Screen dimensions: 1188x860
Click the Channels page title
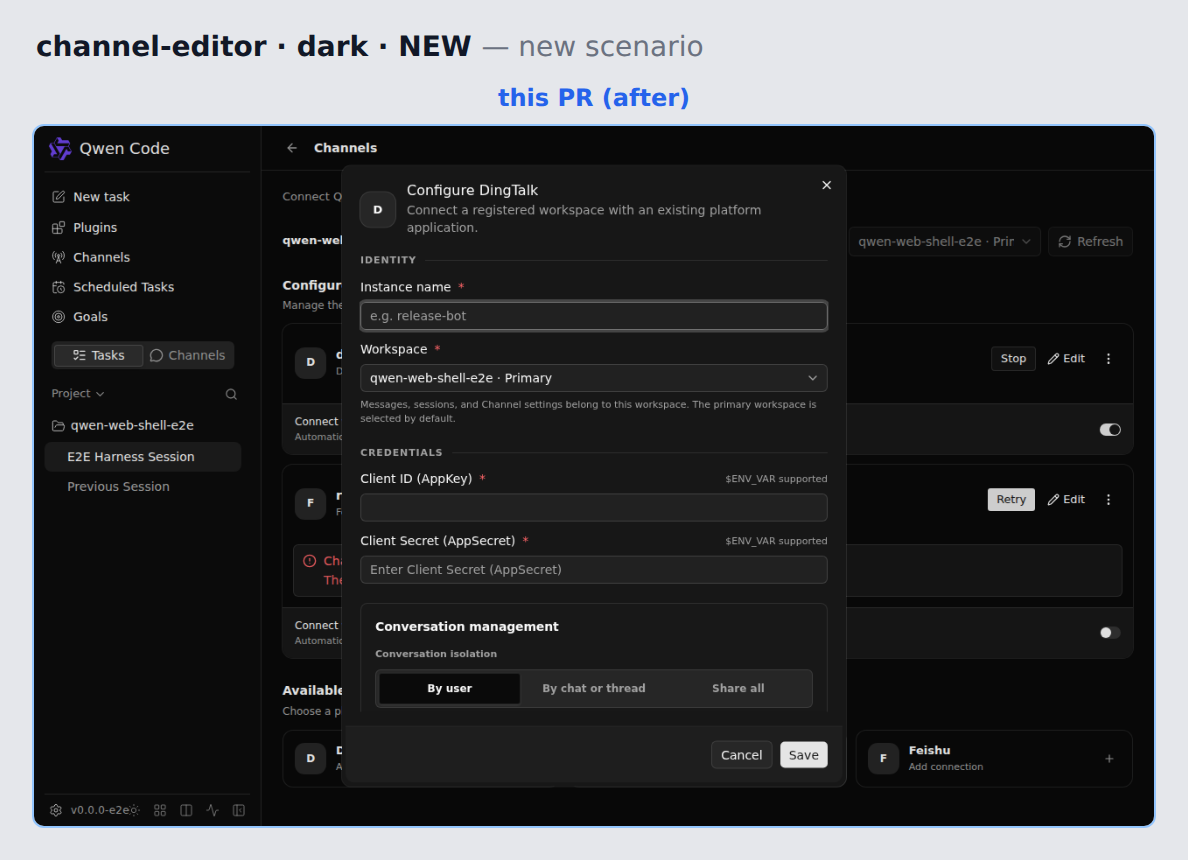coord(345,148)
